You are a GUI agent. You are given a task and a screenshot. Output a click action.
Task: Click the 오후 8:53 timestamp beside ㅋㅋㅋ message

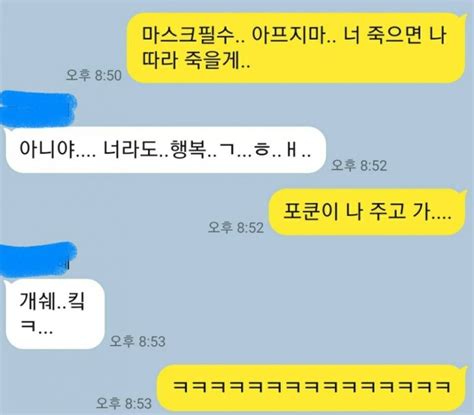pos(124,403)
